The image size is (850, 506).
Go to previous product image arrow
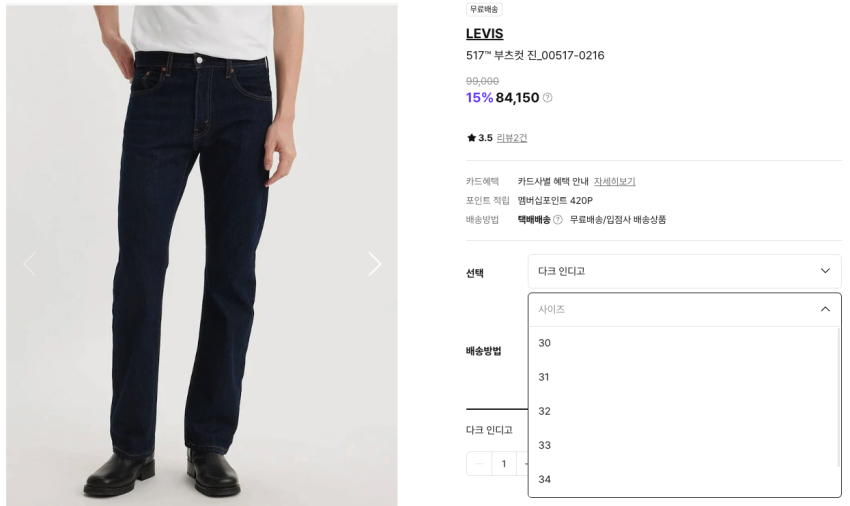tap(29, 264)
